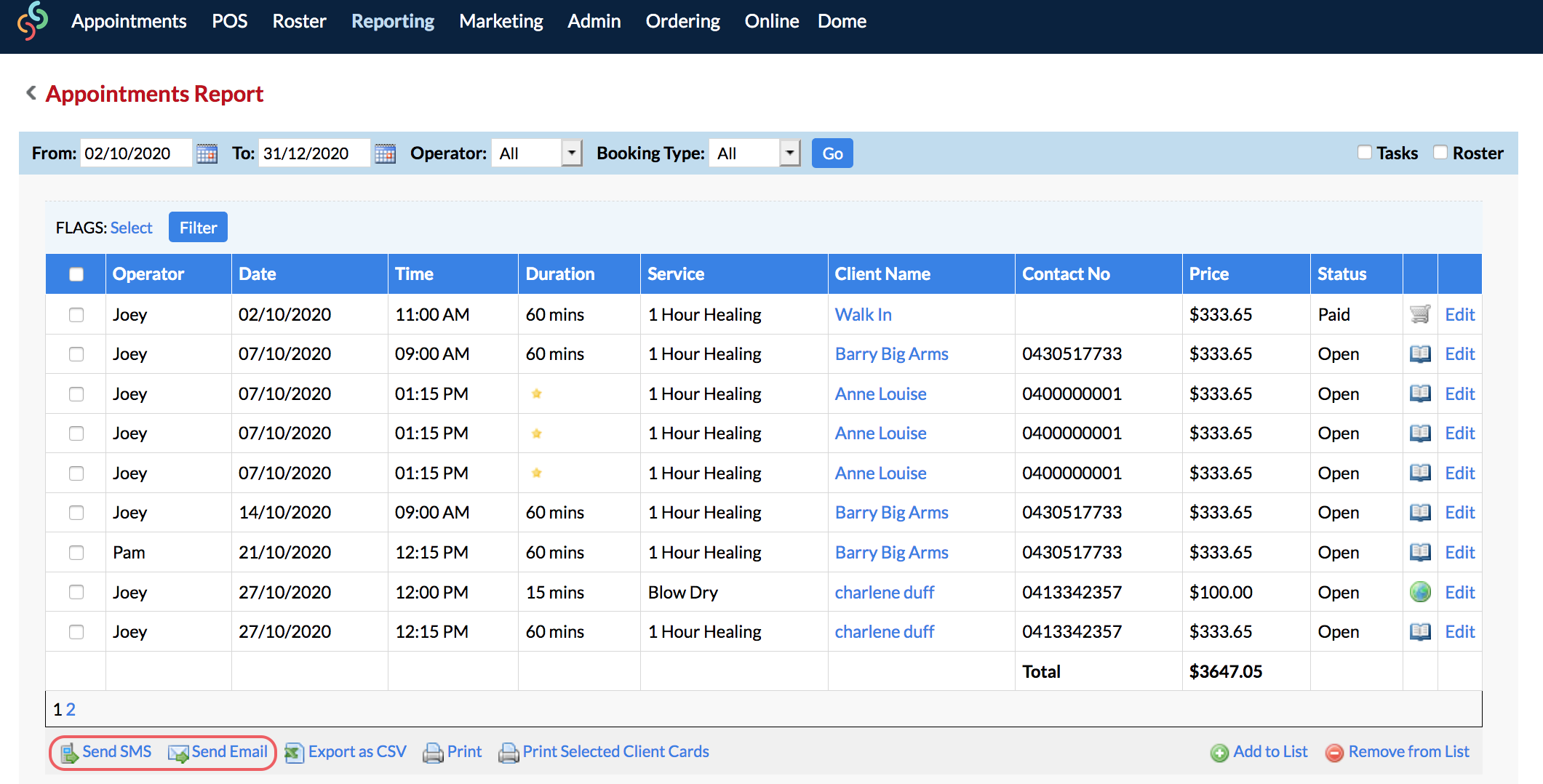
Task: Click the Go button
Action: click(832, 153)
